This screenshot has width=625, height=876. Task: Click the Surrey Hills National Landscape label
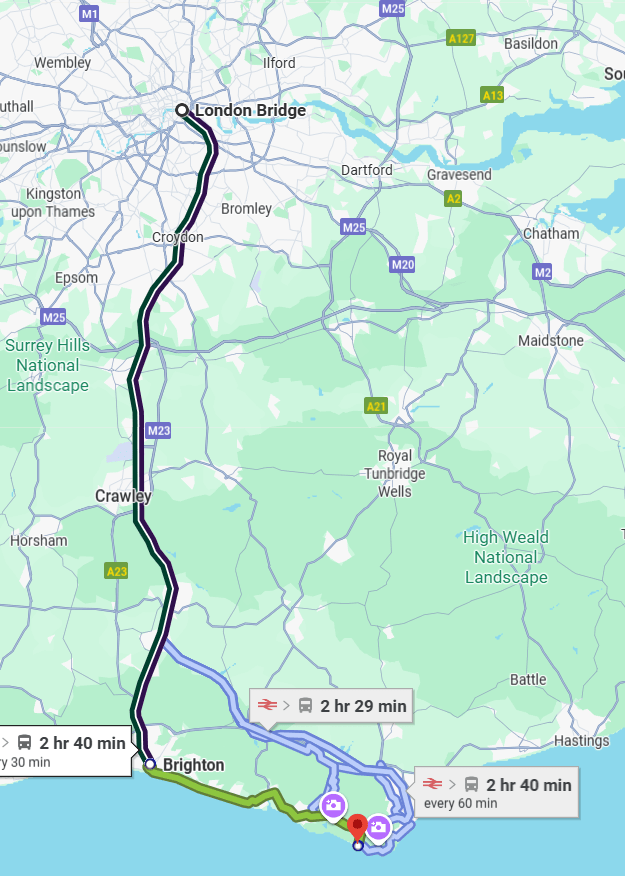click(x=47, y=365)
